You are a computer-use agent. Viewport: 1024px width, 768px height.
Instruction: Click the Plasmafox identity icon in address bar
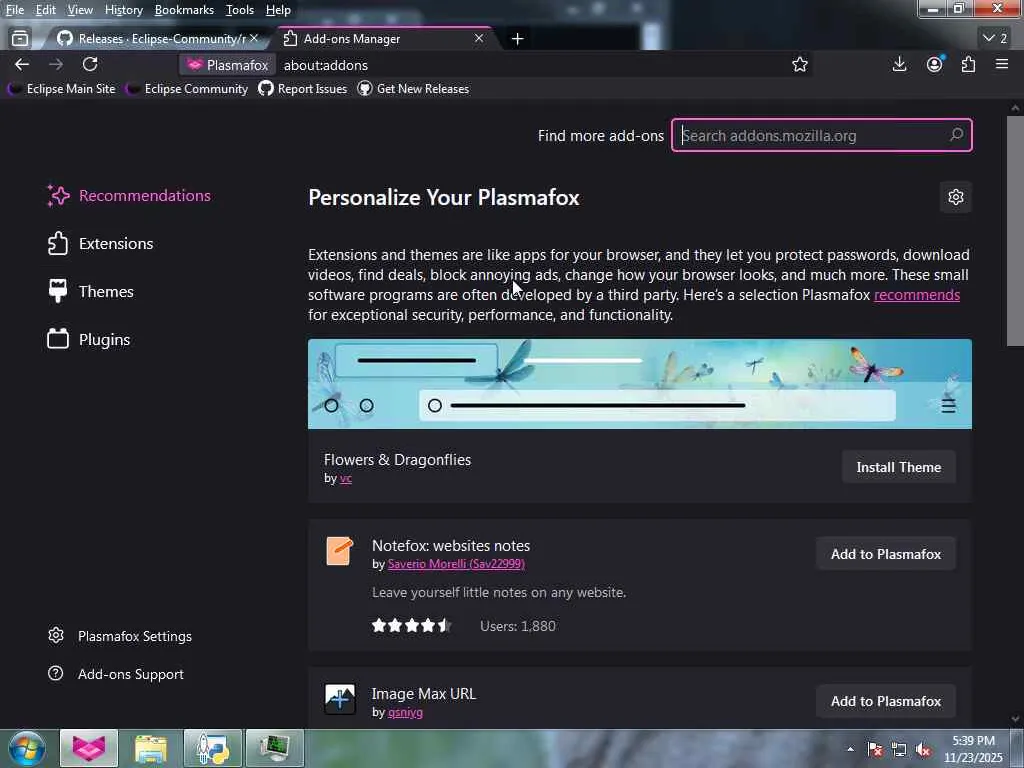click(x=195, y=65)
